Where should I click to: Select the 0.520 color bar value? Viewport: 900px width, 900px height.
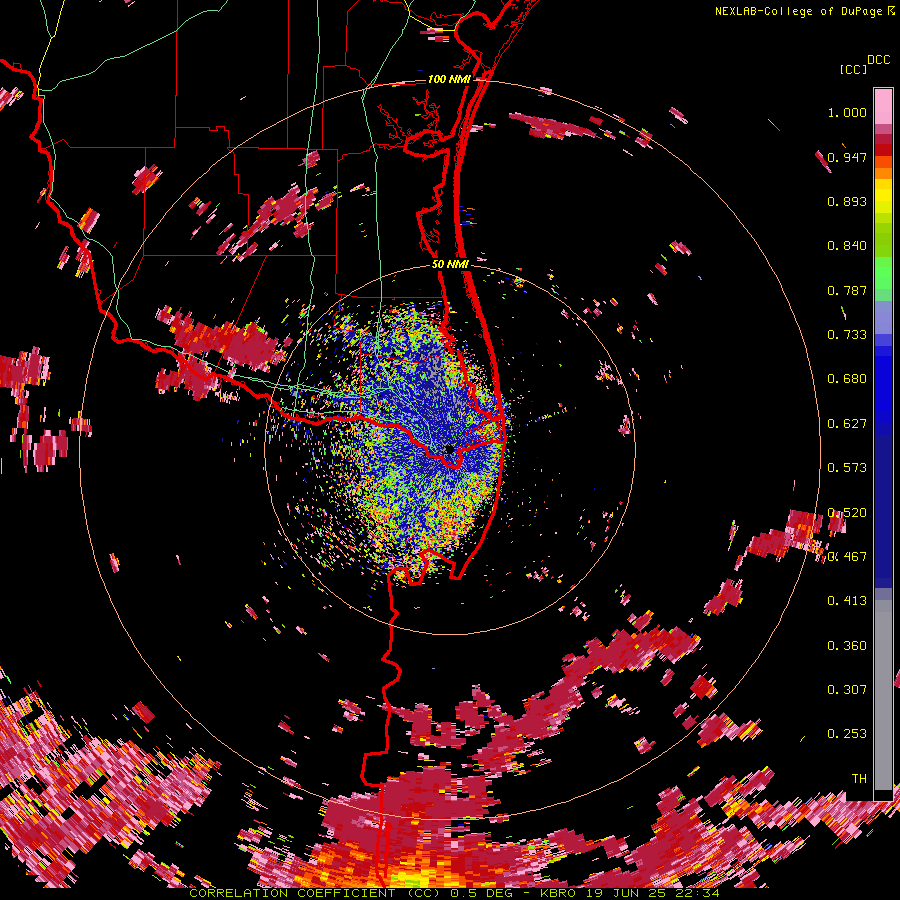coord(847,513)
